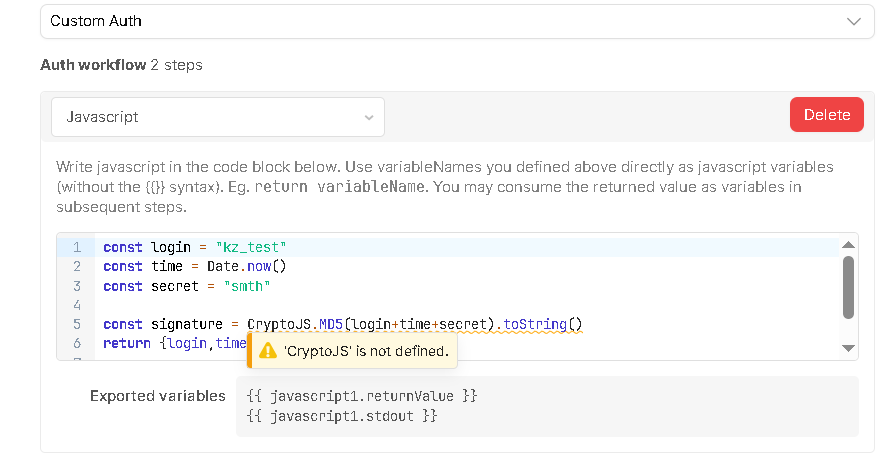The image size is (890, 459).
Task: Click the javascript1.stdout exported variable
Action: pyautogui.click(x=341, y=415)
